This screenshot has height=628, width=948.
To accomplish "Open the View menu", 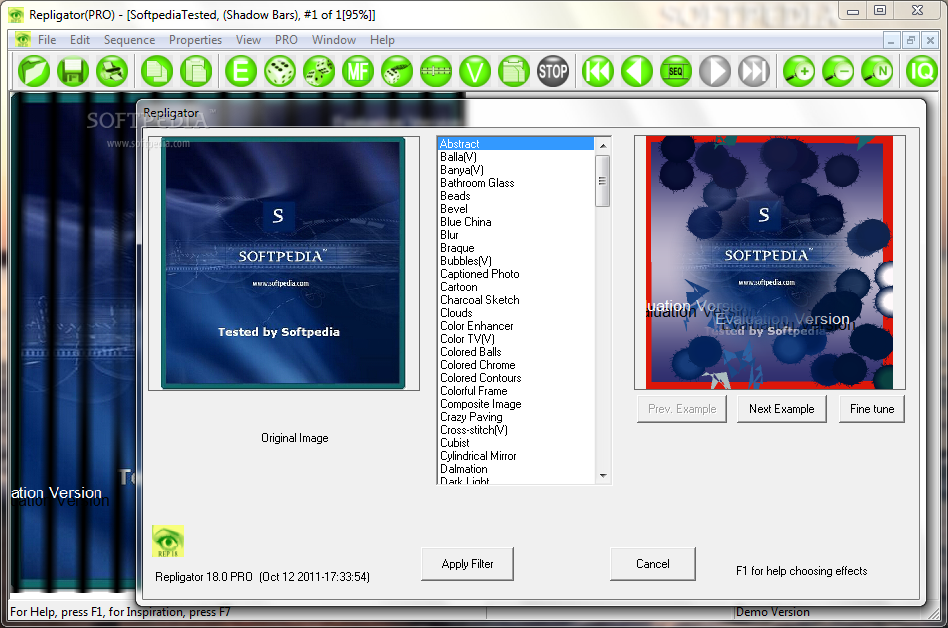I will point(248,40).
